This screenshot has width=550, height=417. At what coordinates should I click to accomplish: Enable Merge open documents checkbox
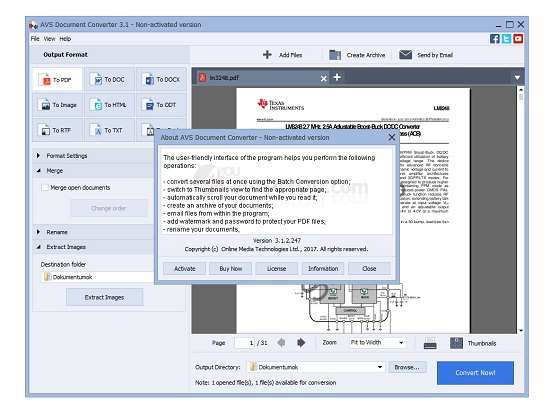(45, 188)
